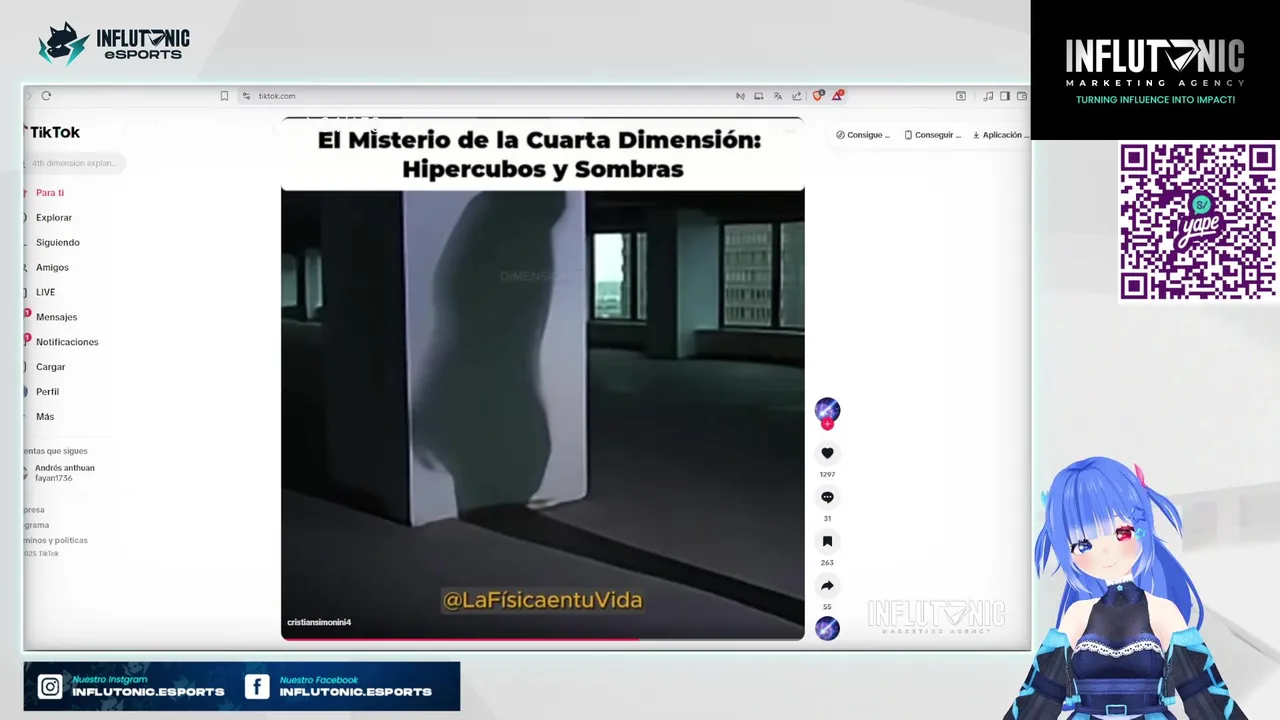1280x720 pixels.
Task: Click the 263 saves count
Action: [827, 562]
